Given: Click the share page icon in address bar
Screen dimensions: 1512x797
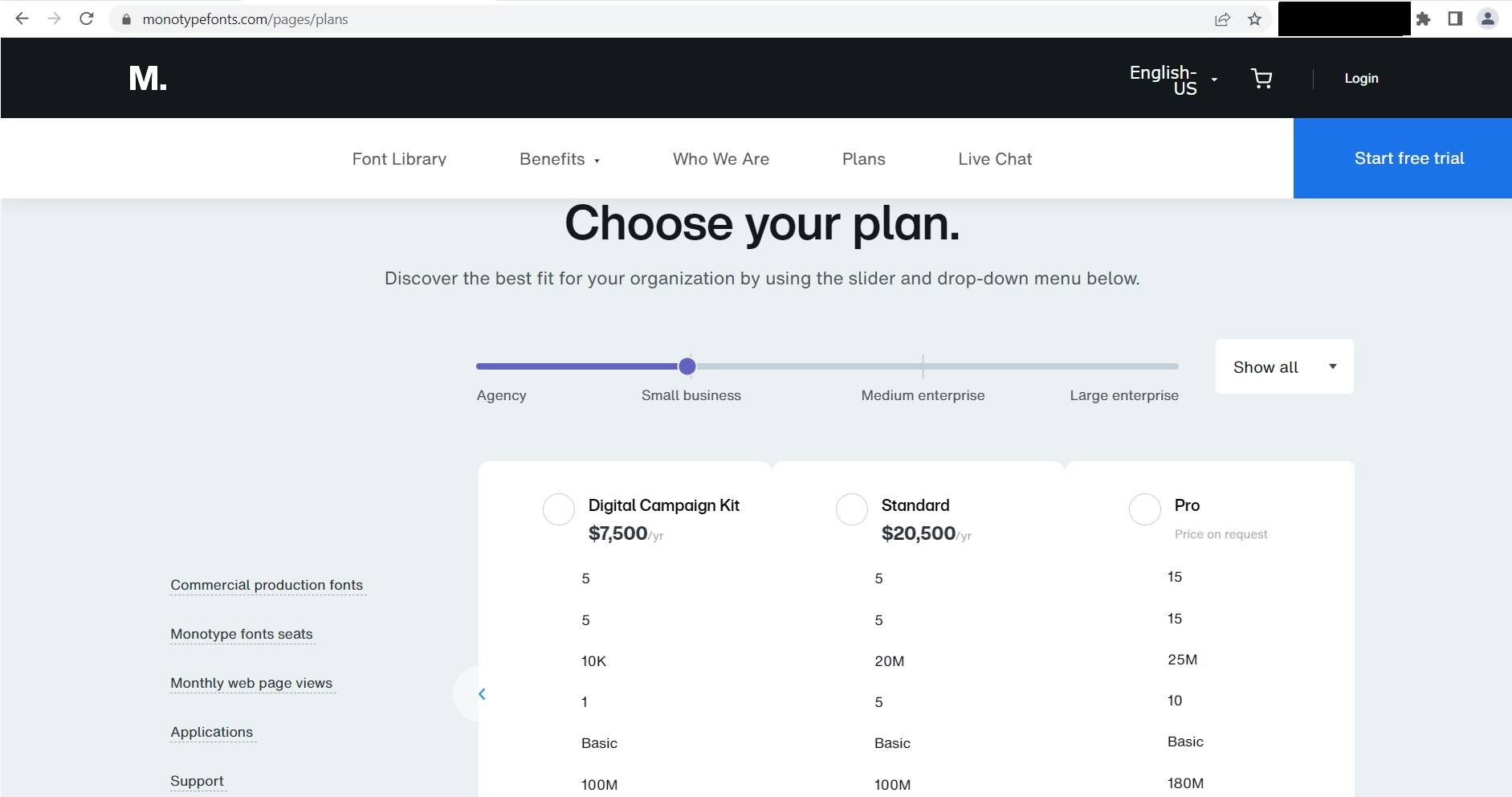Looking at the screenshot, I should (x=1222, y=19).
